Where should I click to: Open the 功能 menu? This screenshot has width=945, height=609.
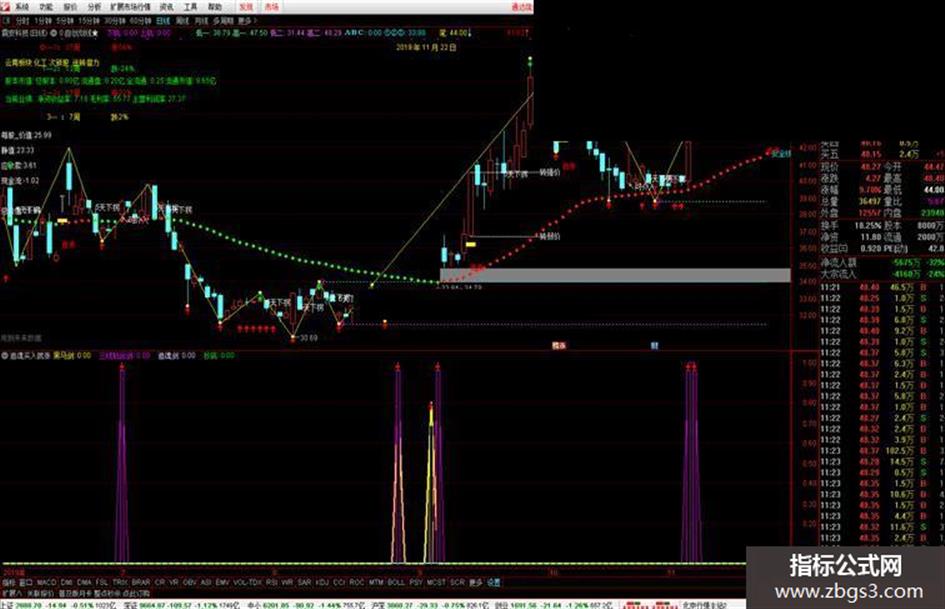[46, 7]
